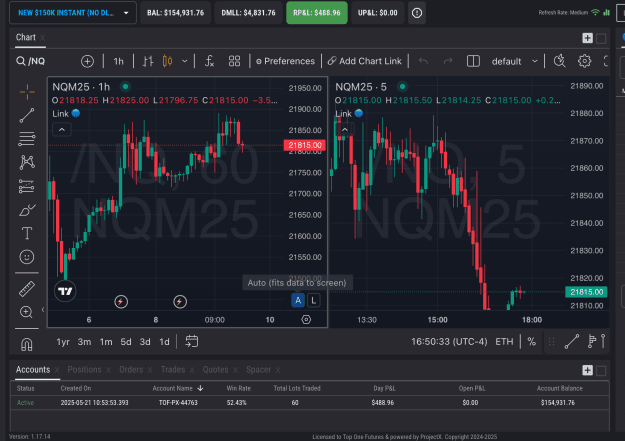Viewport: 625px width, 441px height.
Task: Click the UP&L indicator
Action: point(377,13)
